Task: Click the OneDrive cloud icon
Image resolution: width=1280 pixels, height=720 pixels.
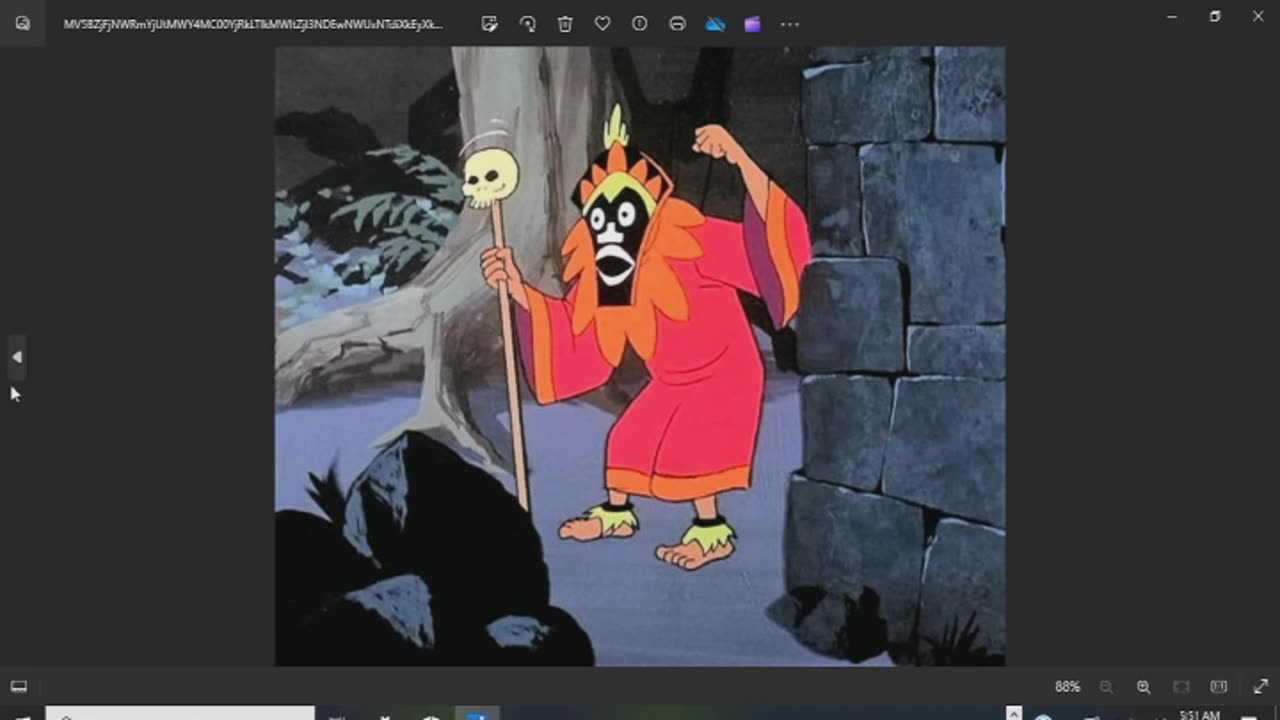Action: point(715,24)
